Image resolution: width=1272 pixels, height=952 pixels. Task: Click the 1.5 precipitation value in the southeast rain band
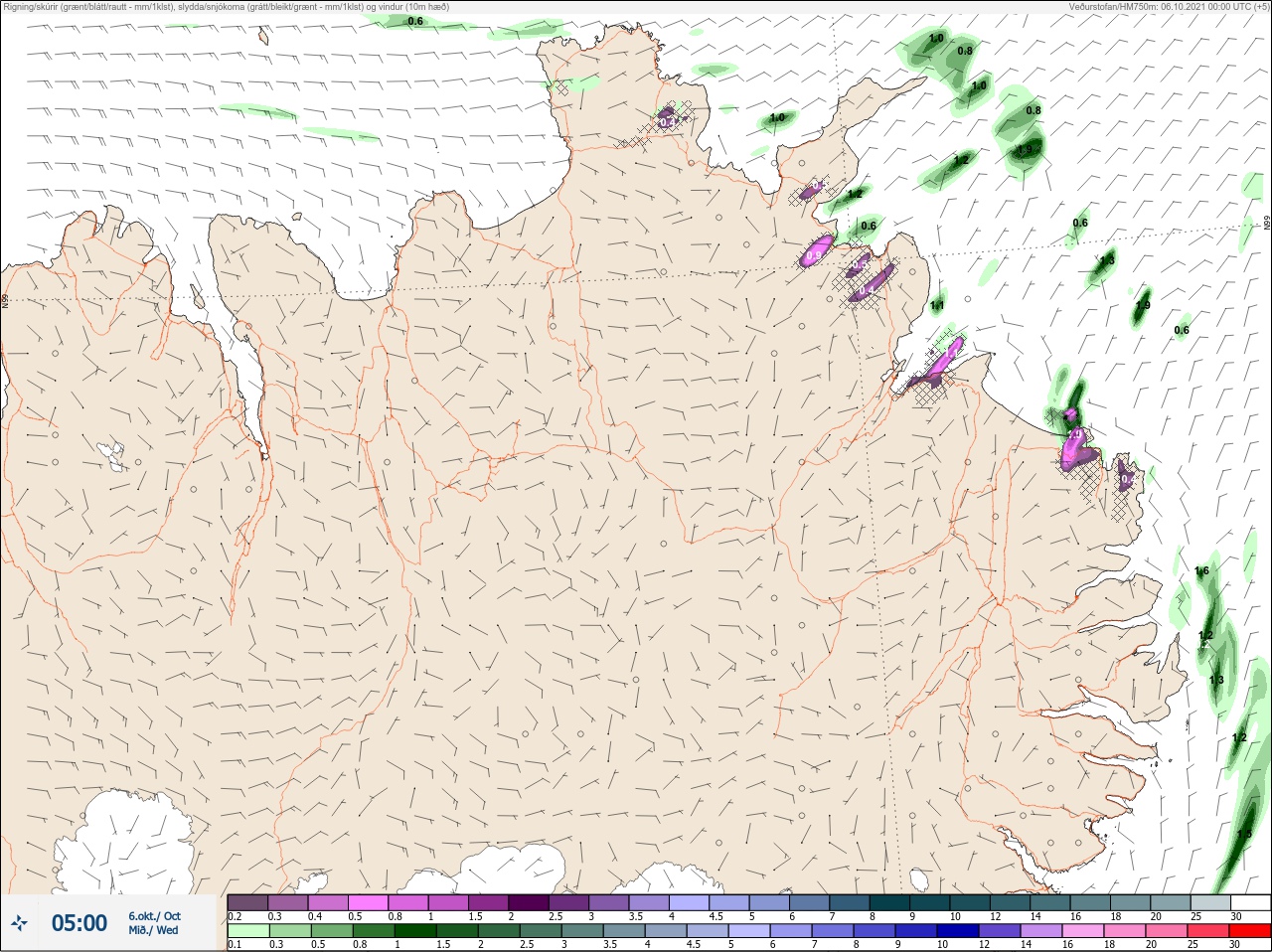point(1244,835)
